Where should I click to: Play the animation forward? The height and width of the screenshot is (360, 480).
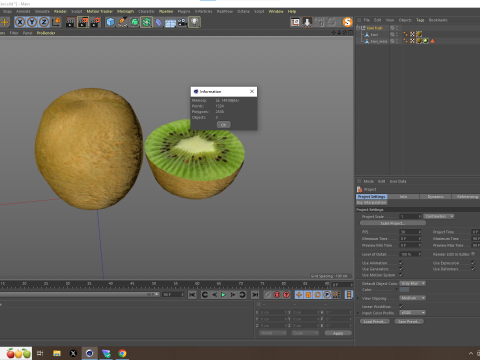tap(224, 295)
